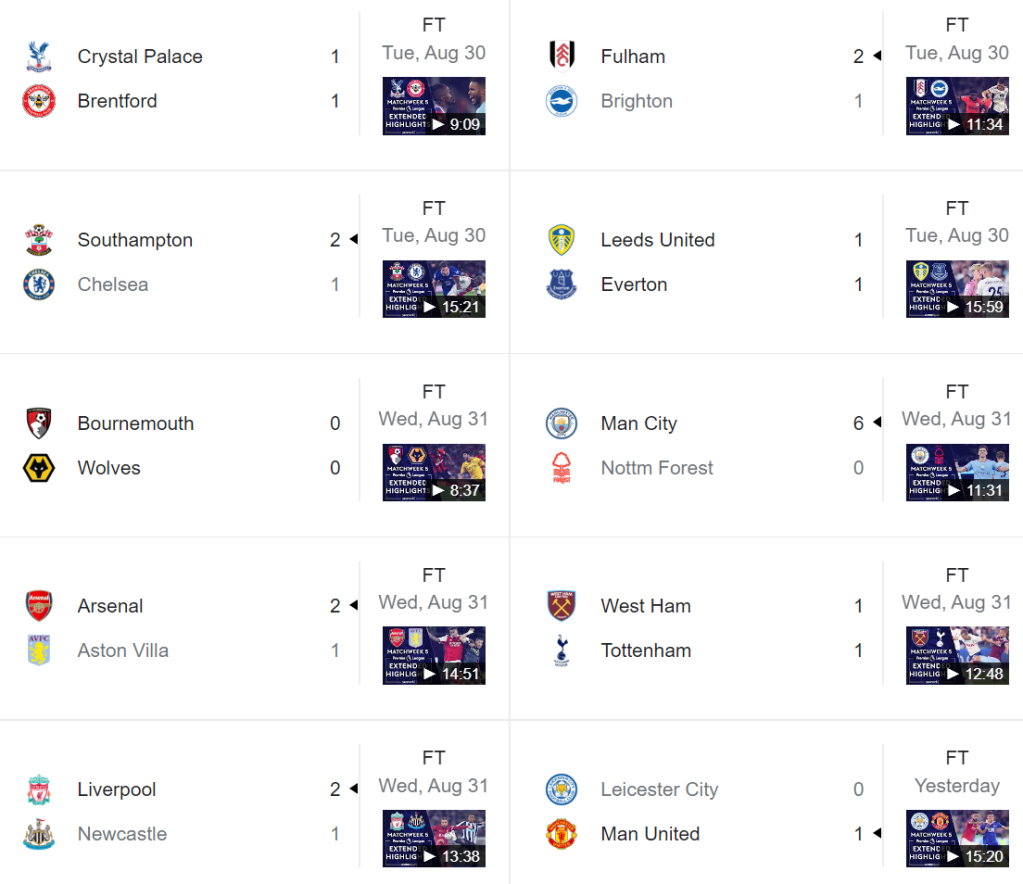Click the Nottm Forest team logo
The height and width of the screenshot is (884, 1023).
click(x=562, y=468)
